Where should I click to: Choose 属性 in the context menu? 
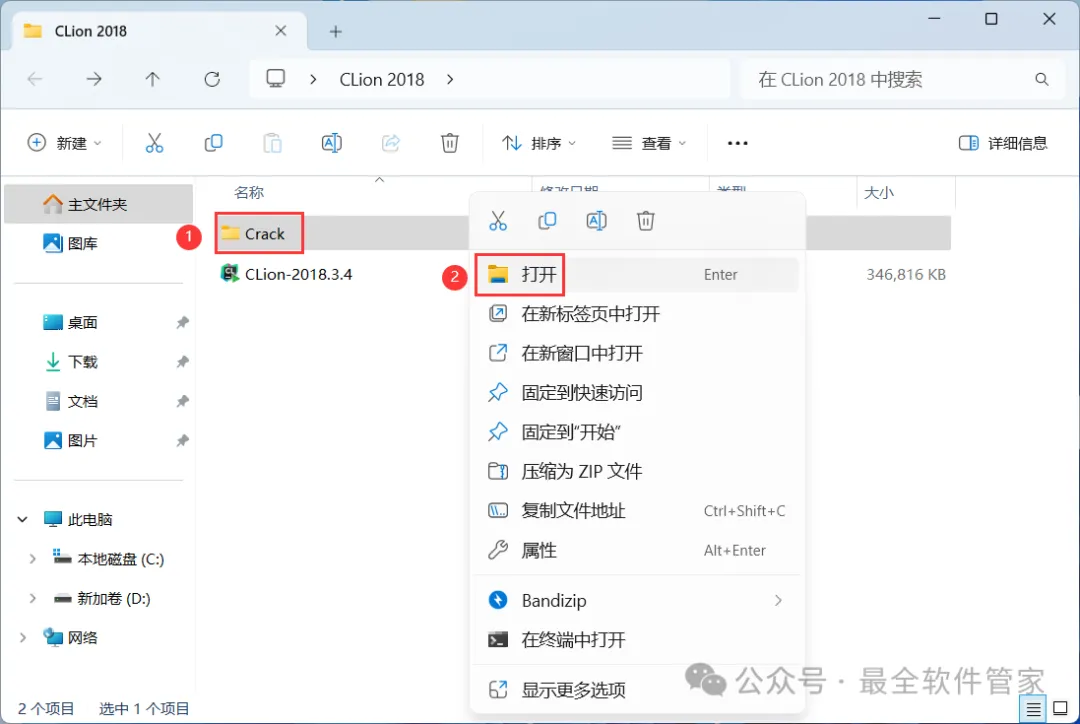point(636,550)
